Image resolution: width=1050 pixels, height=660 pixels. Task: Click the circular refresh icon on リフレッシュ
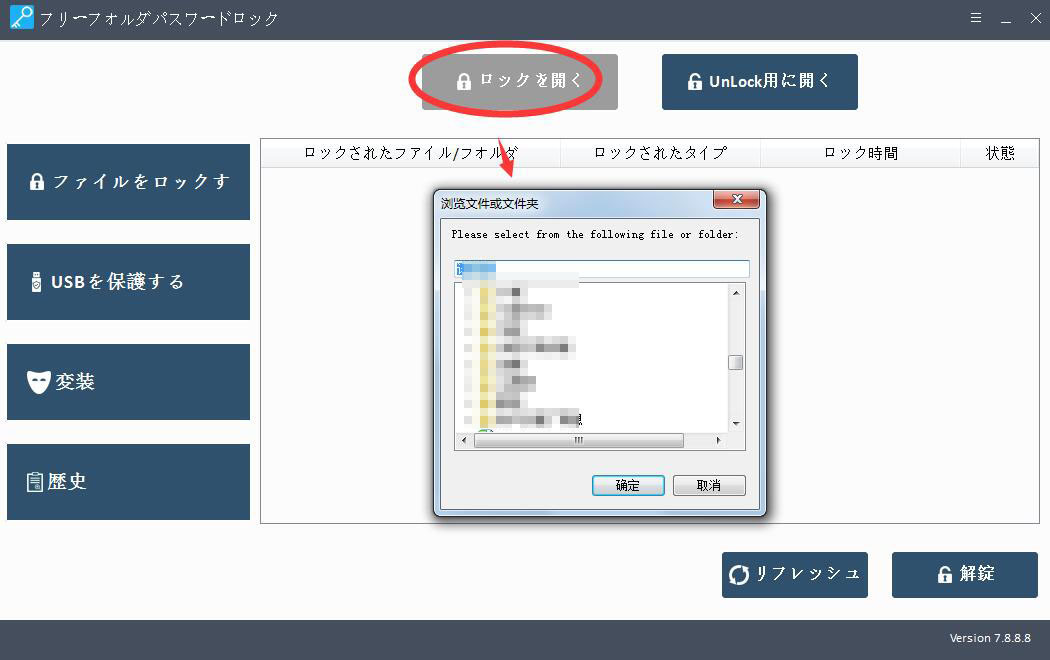(x=739, y=575)
